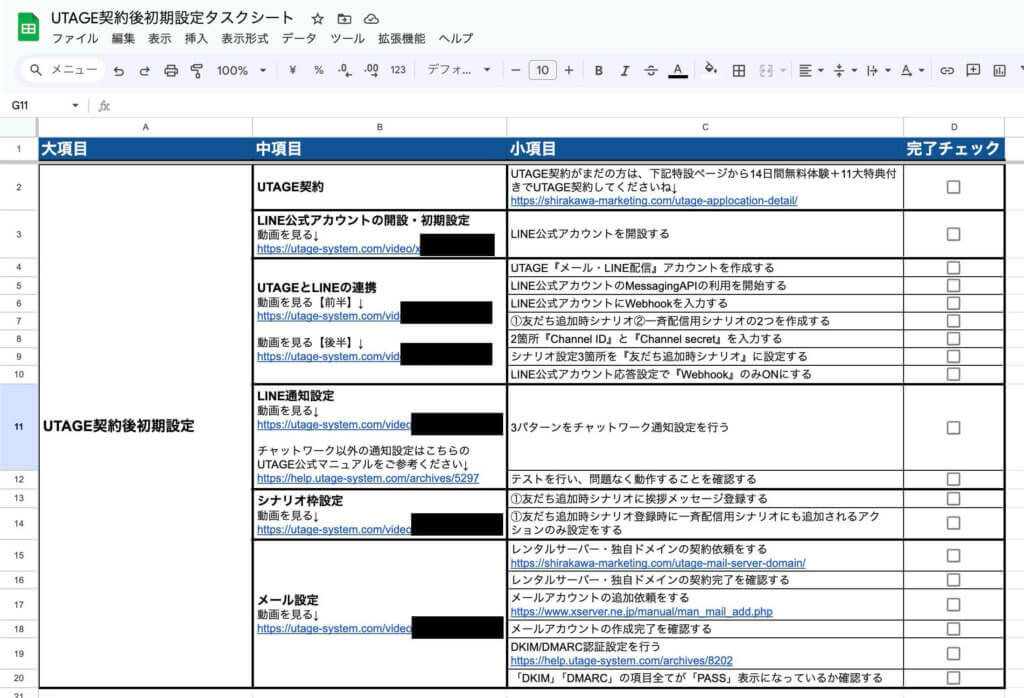
Task: Open the help archives/8202 link
Action: [x=622, y=661]
